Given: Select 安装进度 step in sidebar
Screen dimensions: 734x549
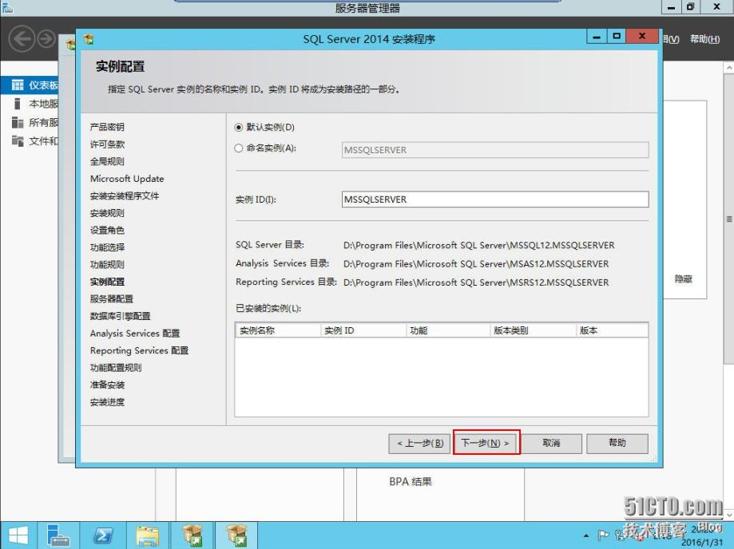Looking at the screenshot, I should (107, 402).
